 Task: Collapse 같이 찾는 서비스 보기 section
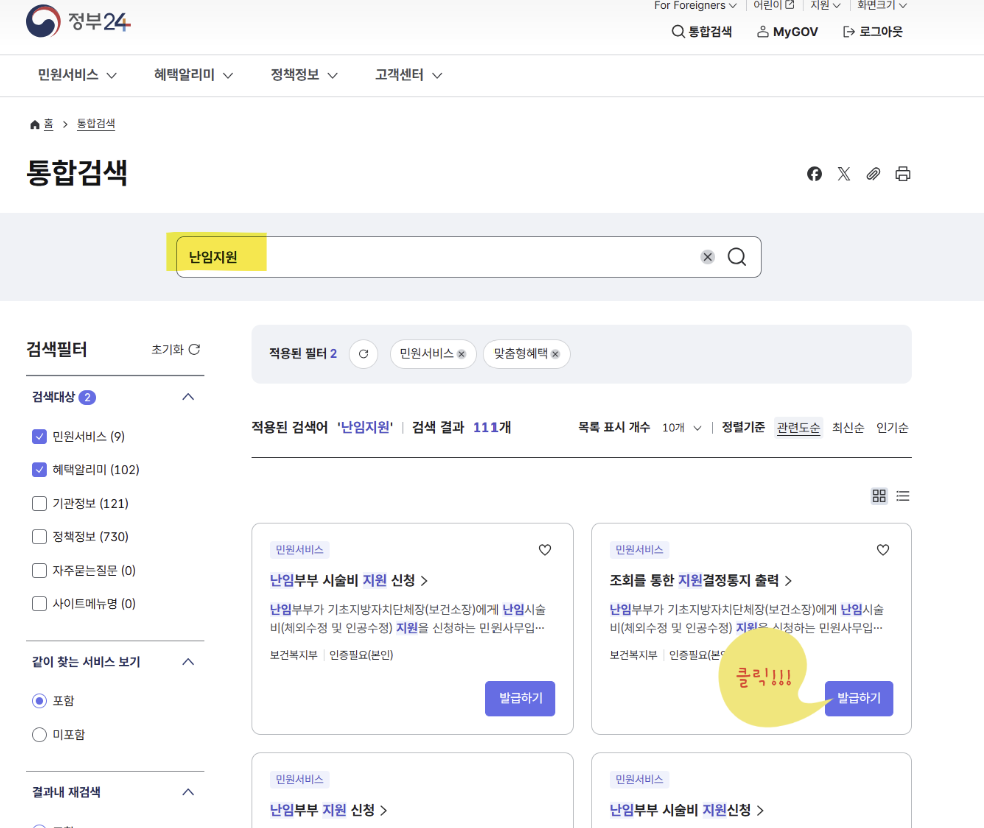pyautogui.click(x=188, y=662)
